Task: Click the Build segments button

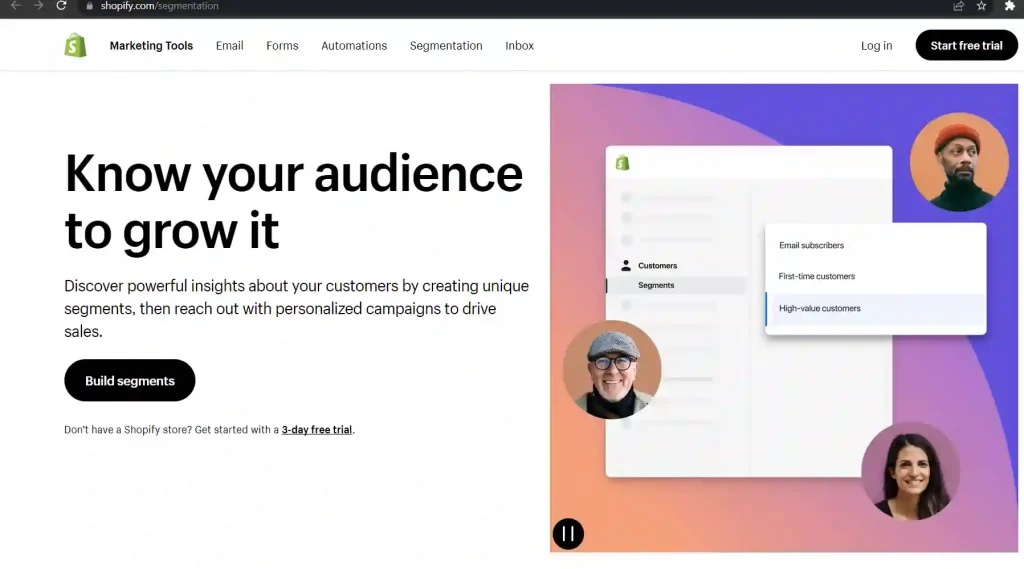Action: point(130,380)
